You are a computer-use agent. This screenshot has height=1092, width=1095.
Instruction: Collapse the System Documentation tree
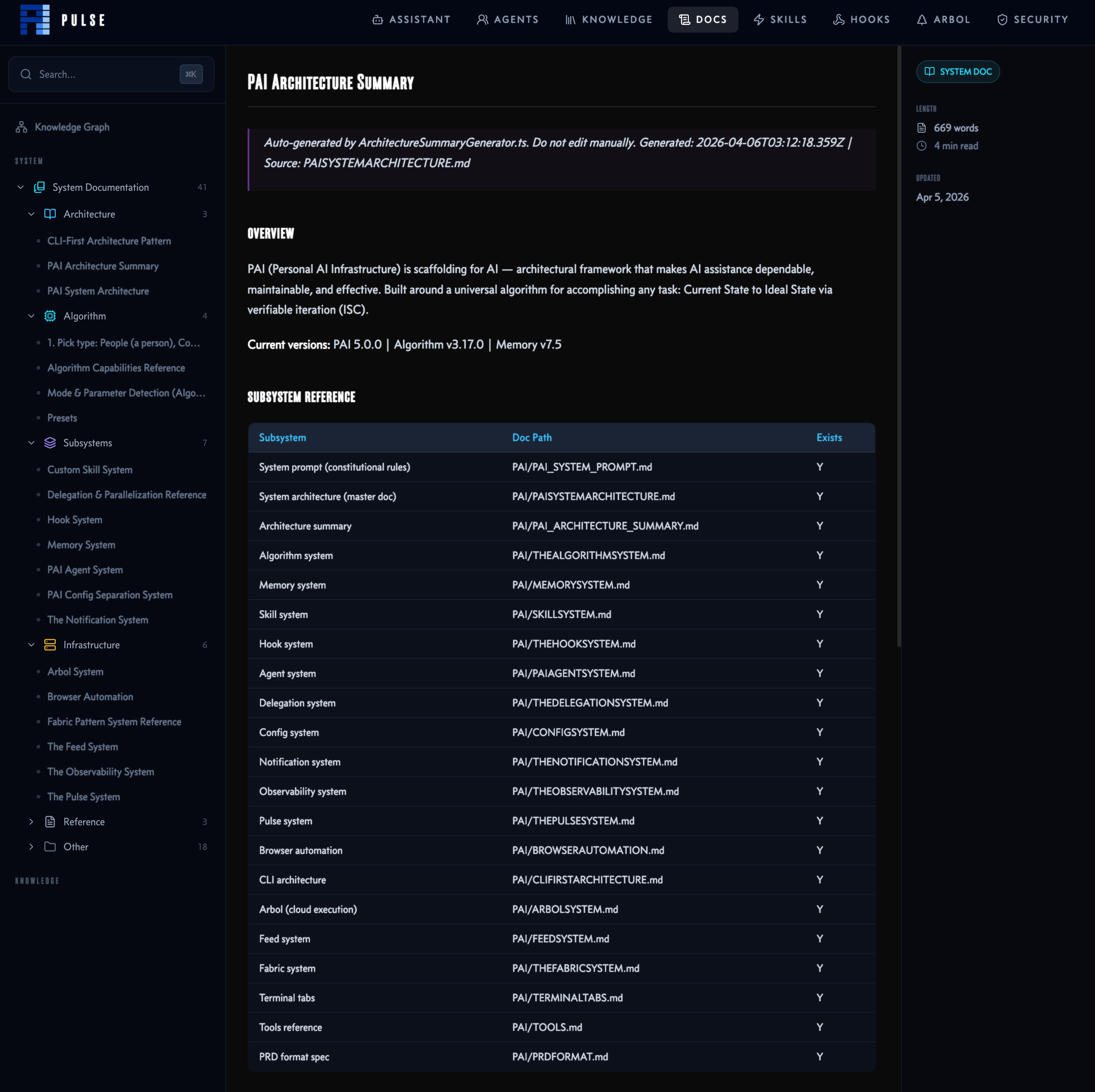pyautogui.click(x=21, y=187)
